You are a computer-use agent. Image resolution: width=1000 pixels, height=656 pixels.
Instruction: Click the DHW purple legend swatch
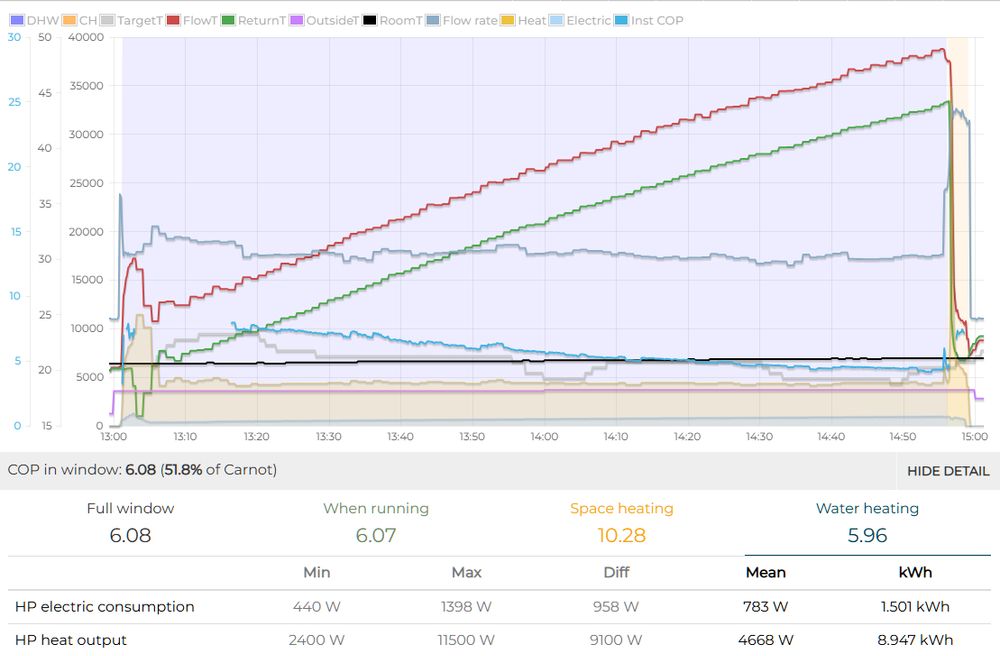[17, 20]
